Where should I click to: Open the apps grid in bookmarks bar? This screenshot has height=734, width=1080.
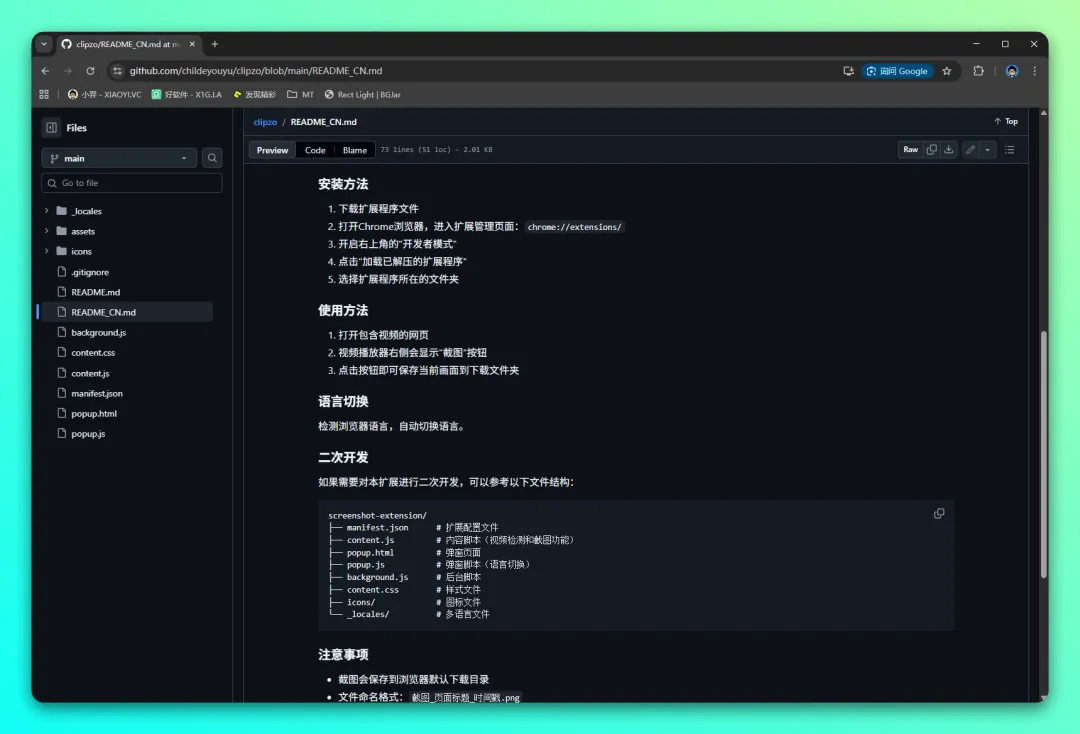click(44, 94)
